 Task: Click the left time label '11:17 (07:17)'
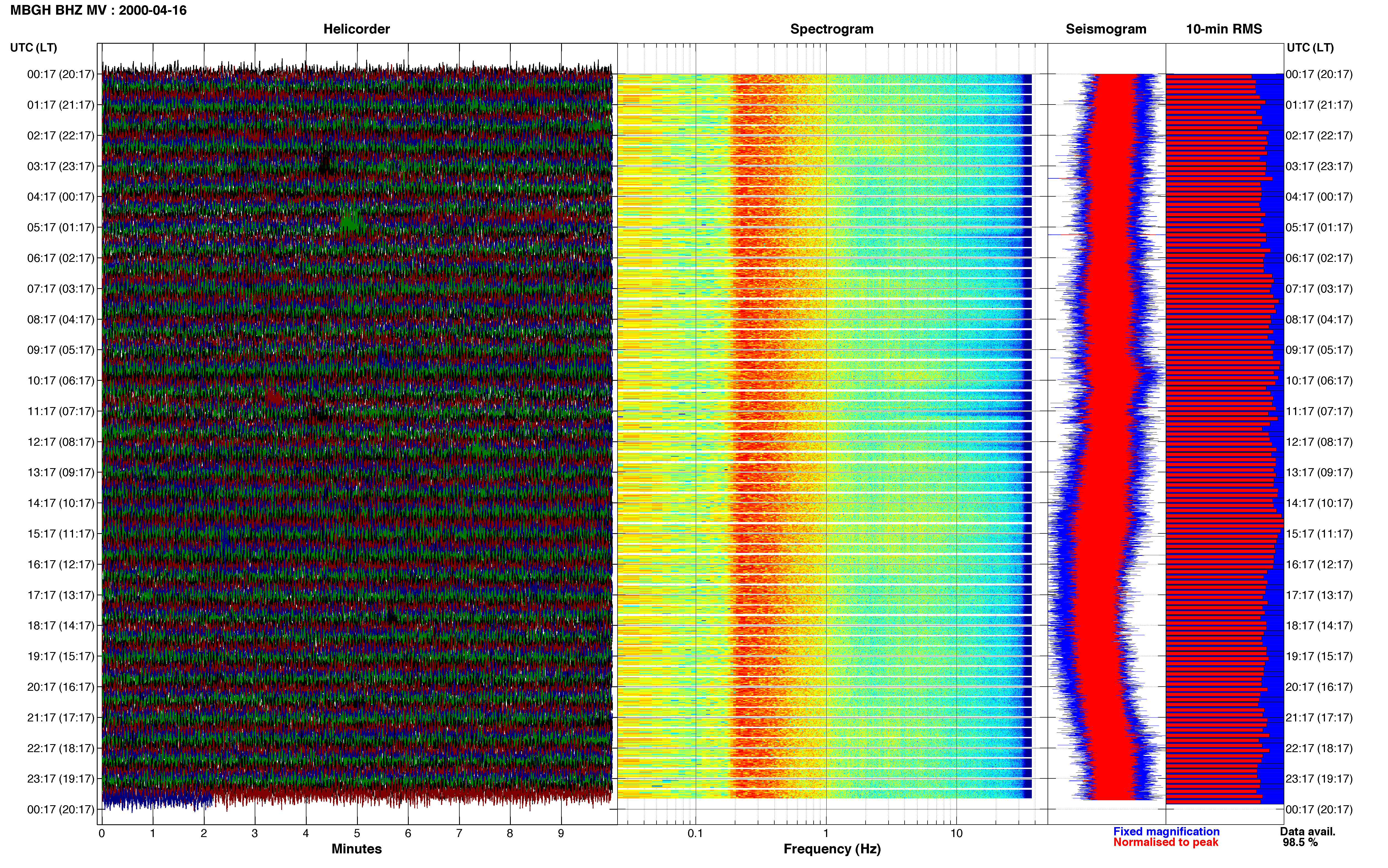click(x=61, y=411)
